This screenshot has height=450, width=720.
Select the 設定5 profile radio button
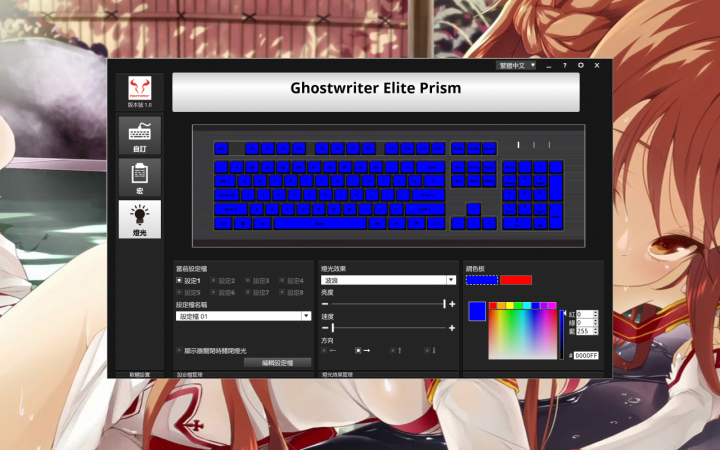(179, 292)
